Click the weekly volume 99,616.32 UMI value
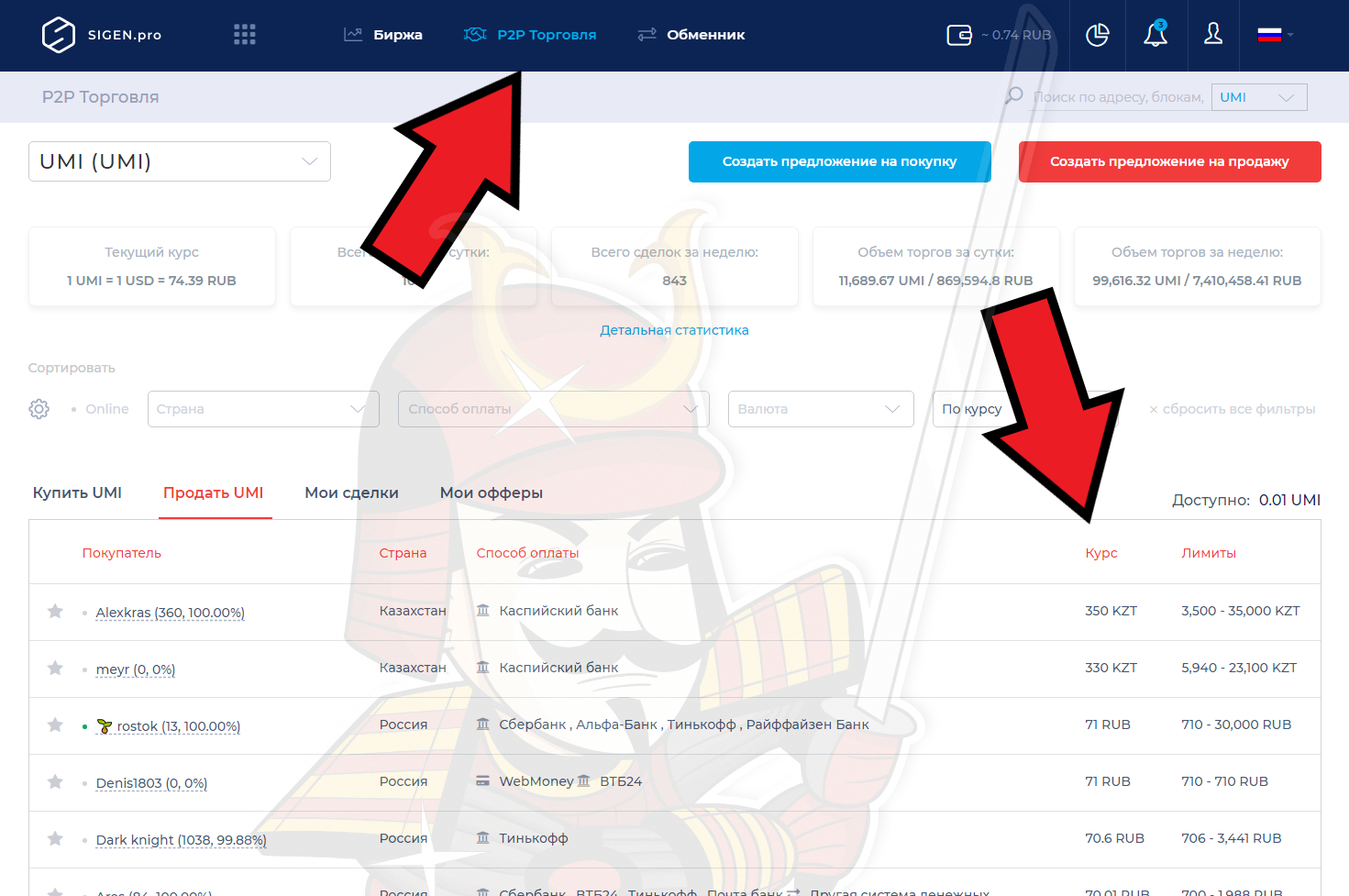The height and width of the screenshot is (896, 1349). (1197, 281)
